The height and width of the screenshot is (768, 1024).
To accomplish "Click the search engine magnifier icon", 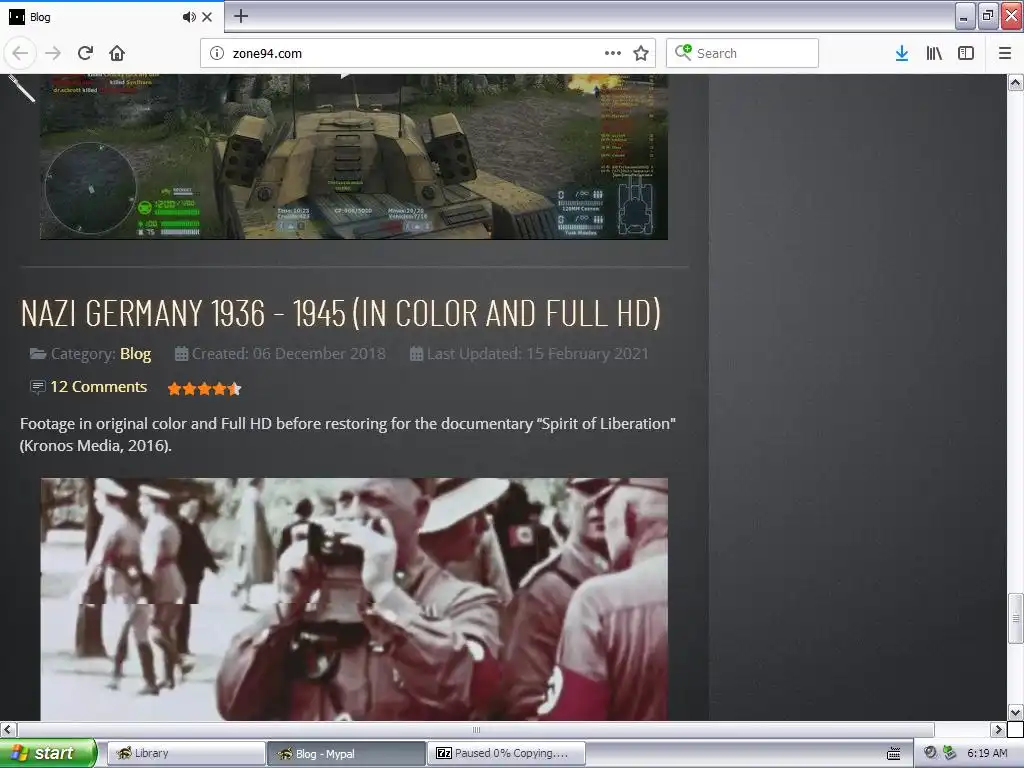I will (x=682, y=52).
